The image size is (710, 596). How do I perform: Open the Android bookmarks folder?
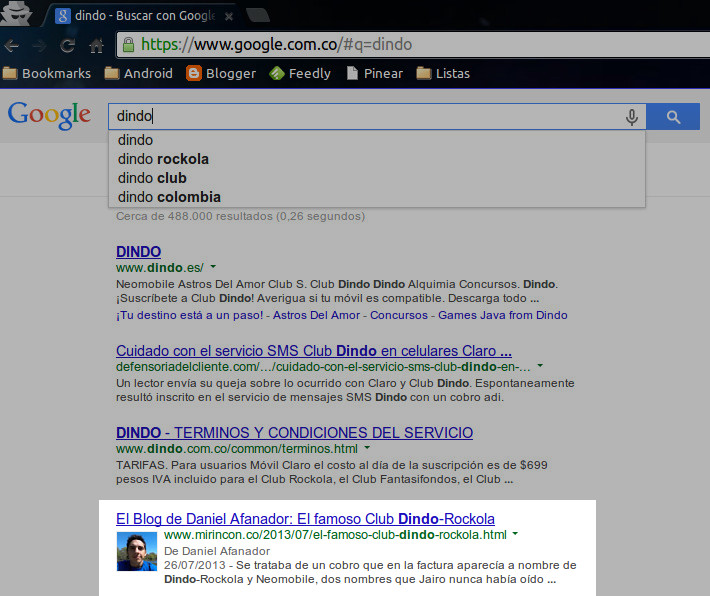click(139, 73)
